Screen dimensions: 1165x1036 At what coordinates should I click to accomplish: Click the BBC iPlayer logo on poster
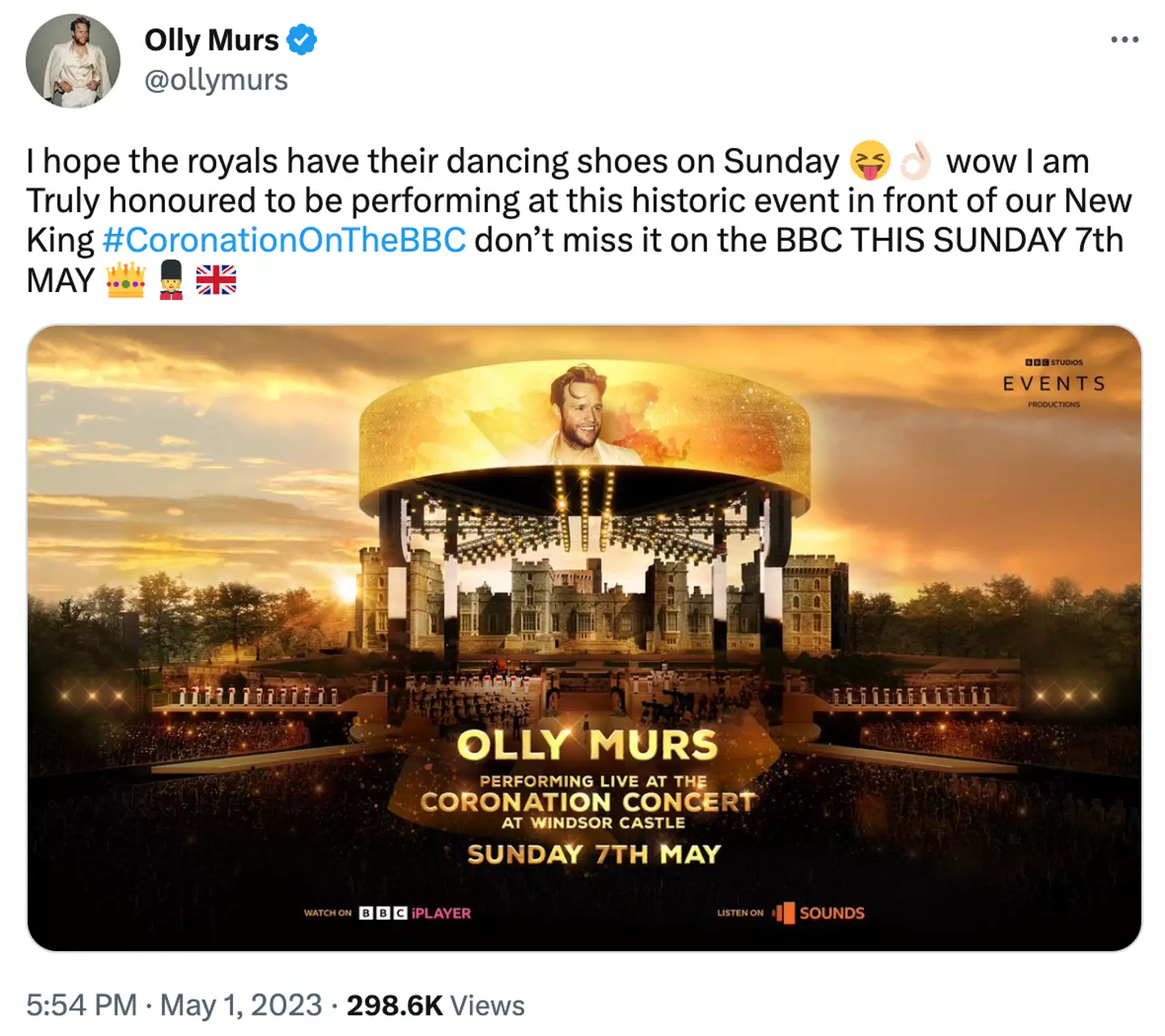(414, 913)
